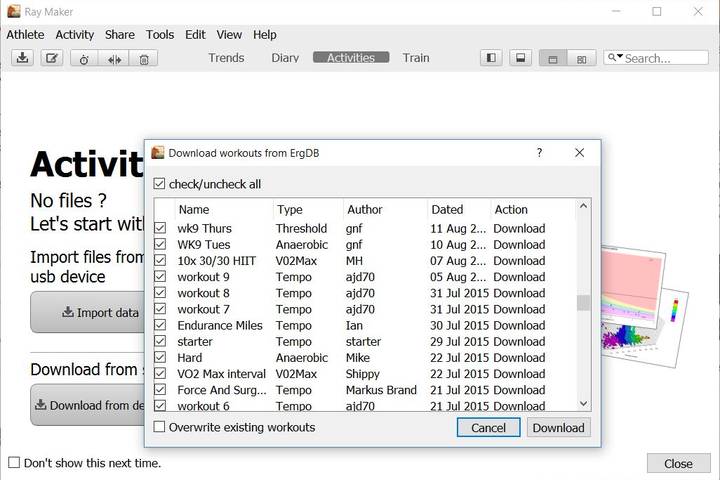Click the Download button in ErgDB dialog

(x=558, y=428)
